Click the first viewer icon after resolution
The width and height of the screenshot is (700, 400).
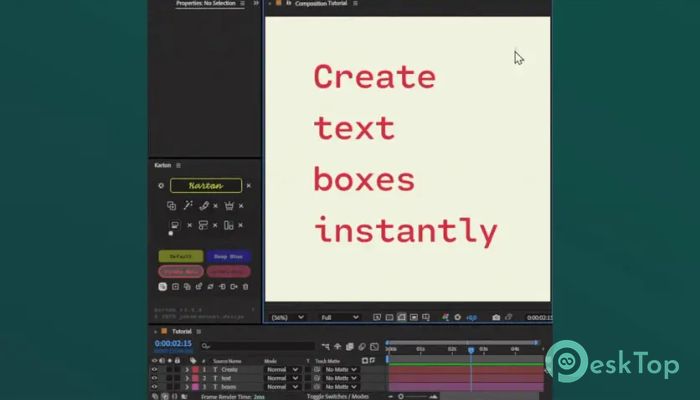(377, 317)
